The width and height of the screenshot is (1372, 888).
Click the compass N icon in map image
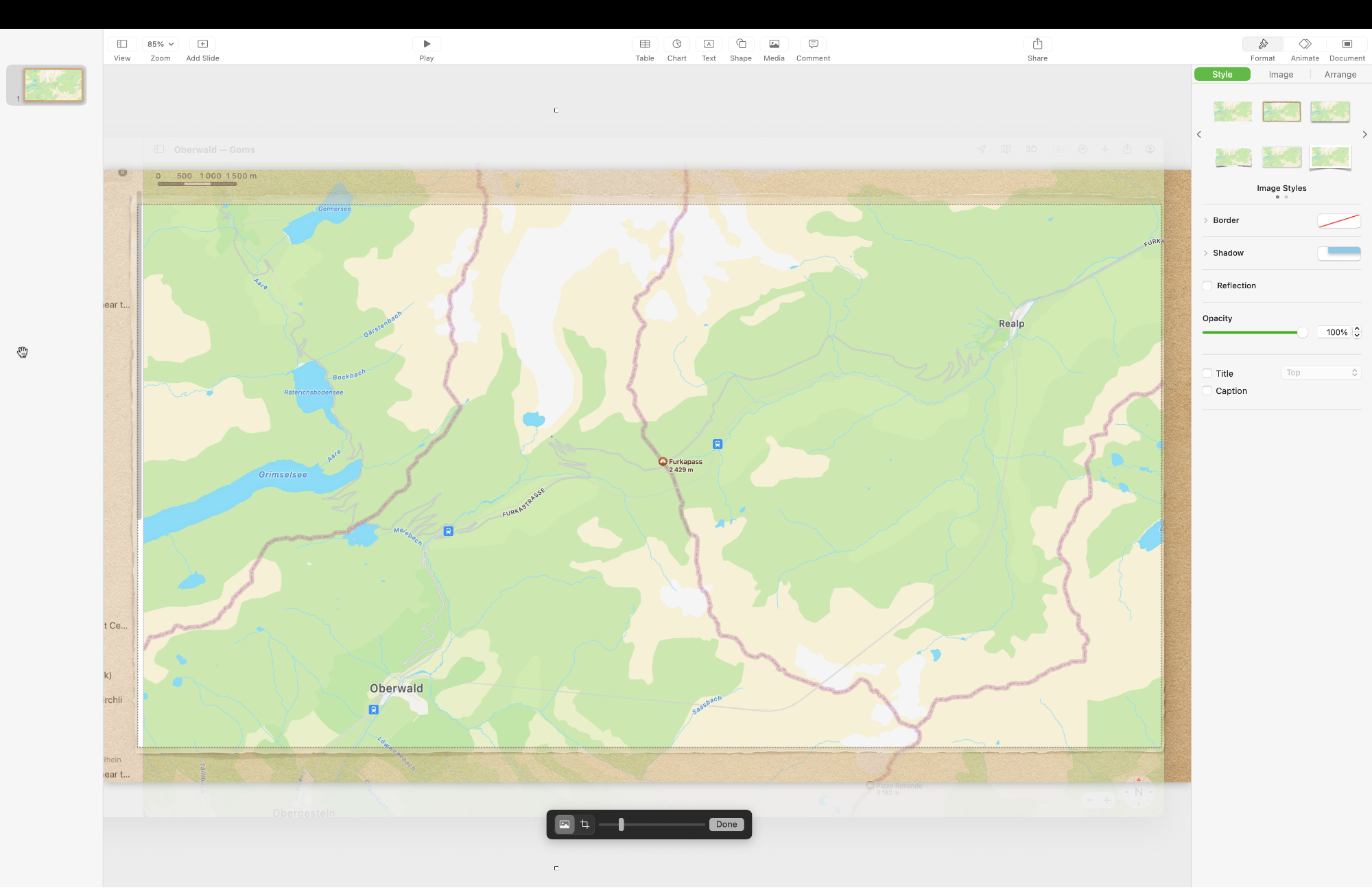click(1139, 791)
